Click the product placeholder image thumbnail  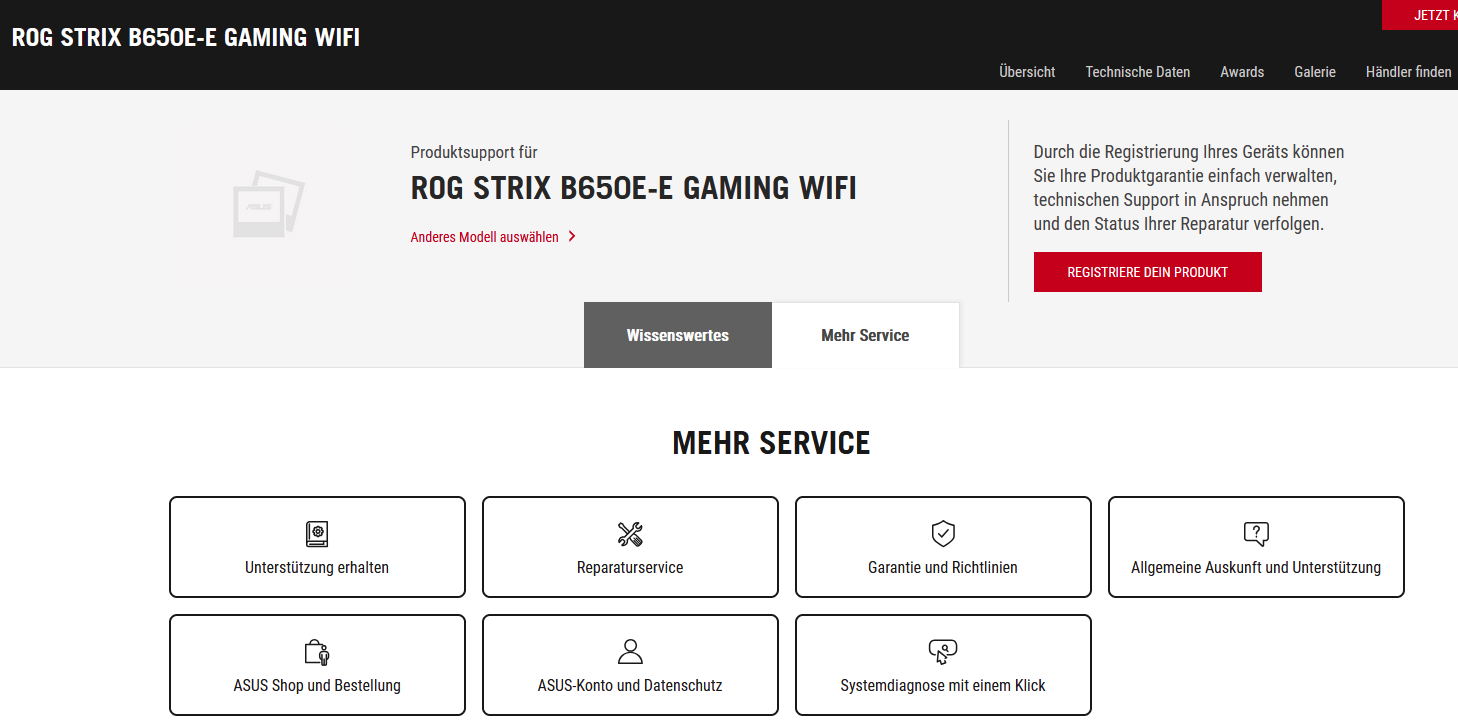tap(268, 204)
